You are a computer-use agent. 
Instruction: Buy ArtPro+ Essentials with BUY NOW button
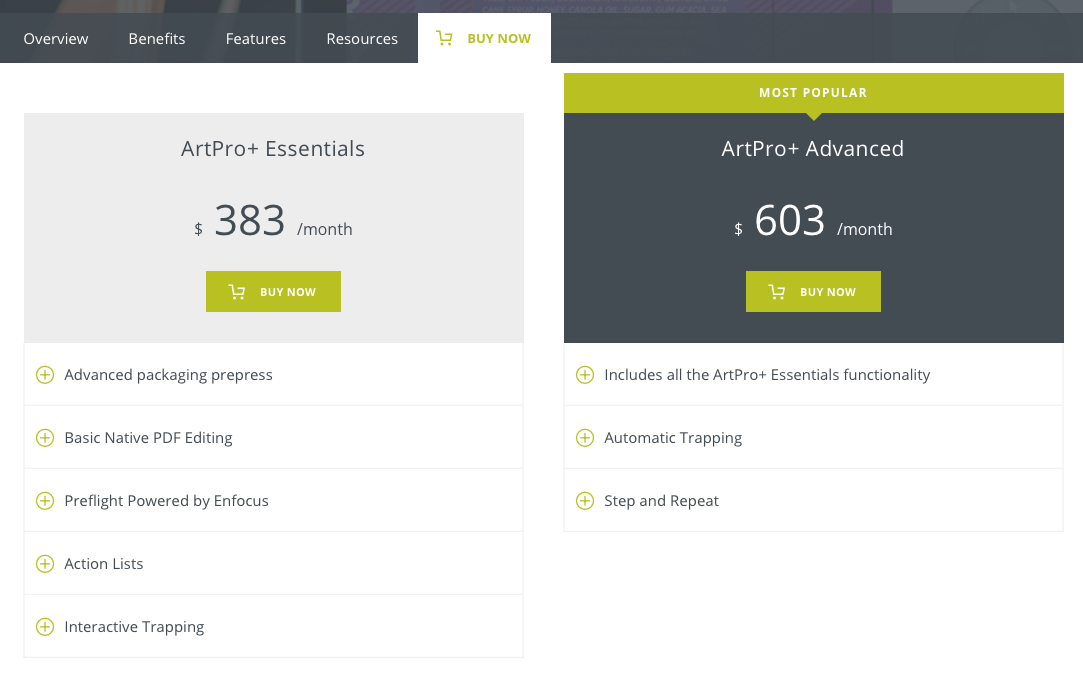[x=274, y=292]
